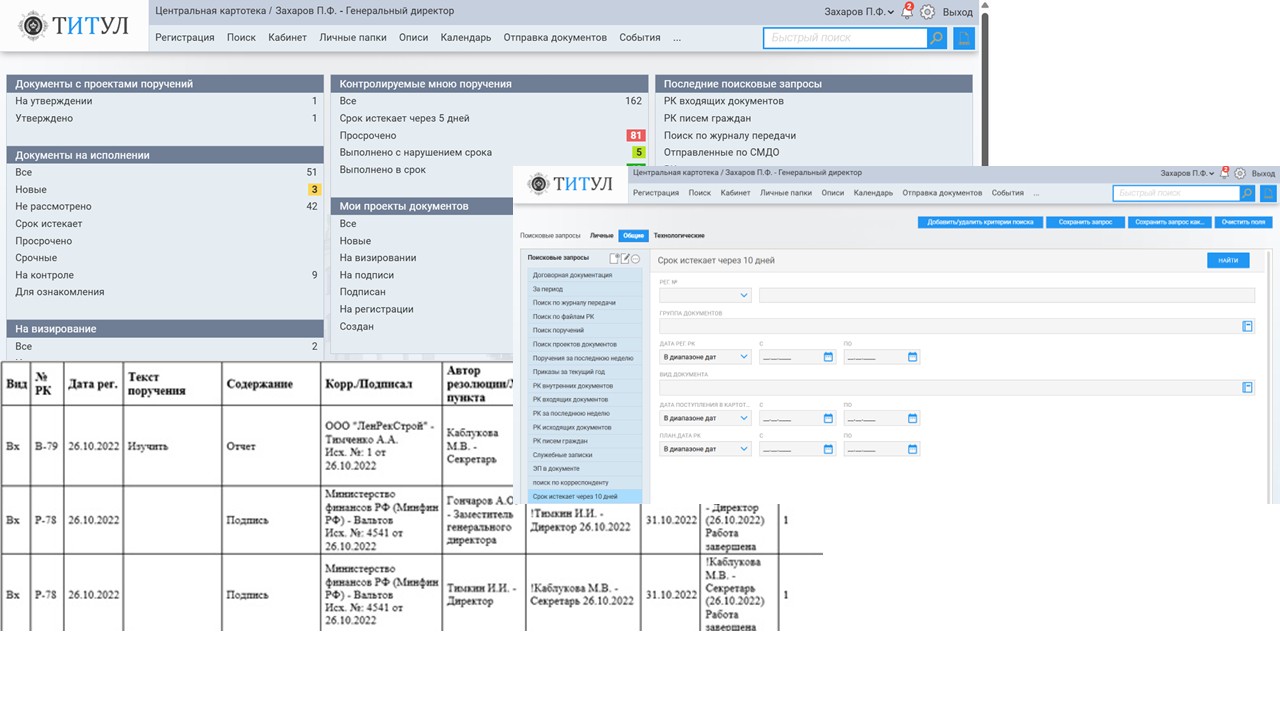The height and width of the screenshot is (720, 1280).
Task: Click the blue document icon beside main search
Action: tap(963, 38)
